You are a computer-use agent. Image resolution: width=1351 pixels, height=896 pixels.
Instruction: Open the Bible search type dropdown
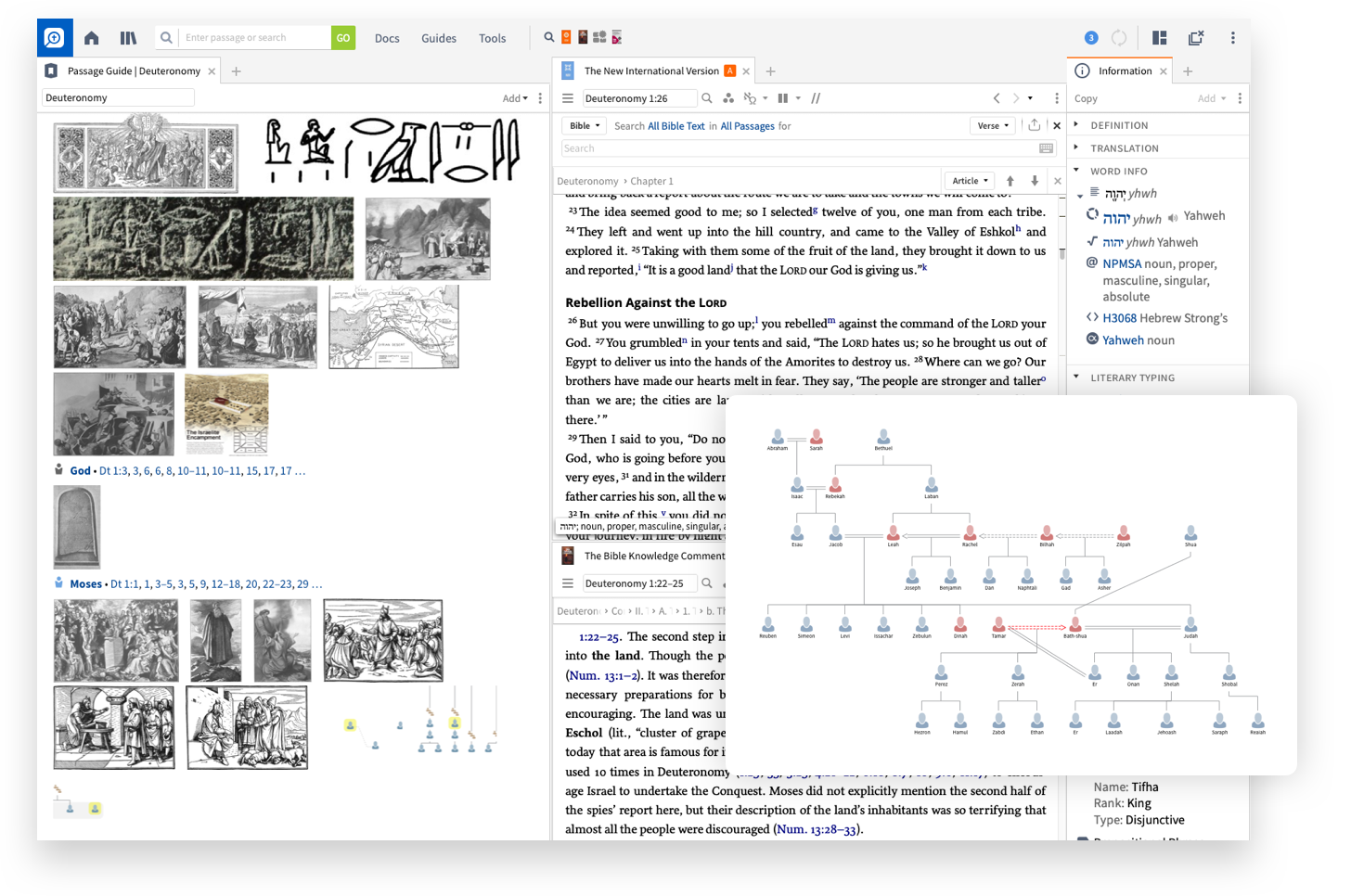[585, 126]
